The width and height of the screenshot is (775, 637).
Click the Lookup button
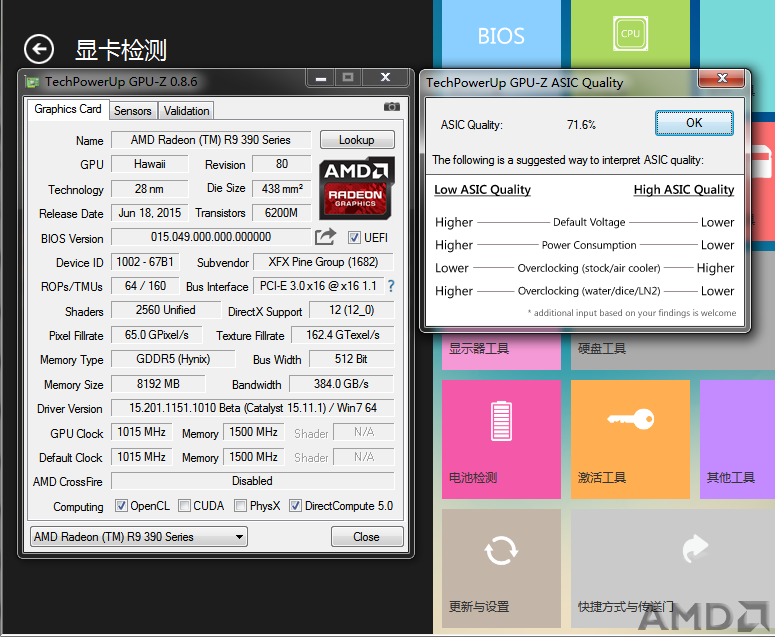pyautogui.click(x=357, y=140)
